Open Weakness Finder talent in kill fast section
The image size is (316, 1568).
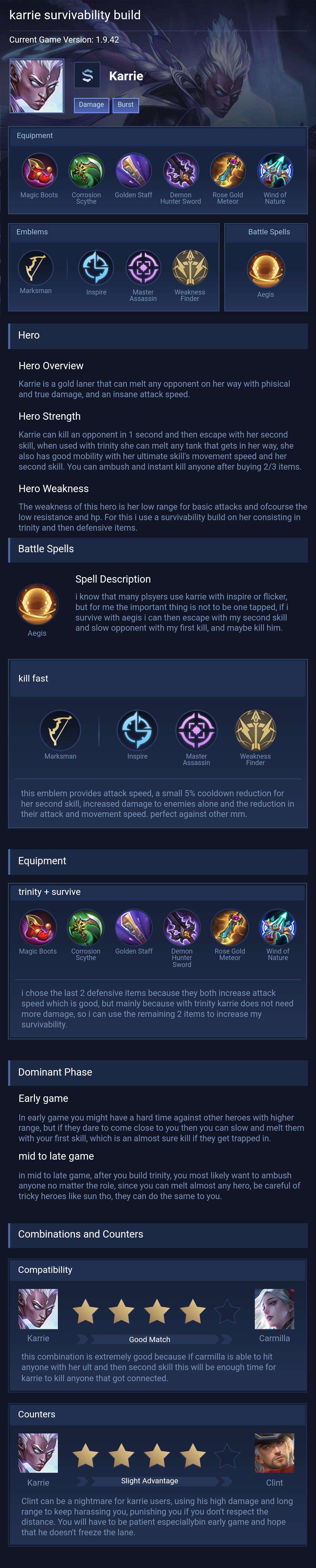[x=255, y=729]
